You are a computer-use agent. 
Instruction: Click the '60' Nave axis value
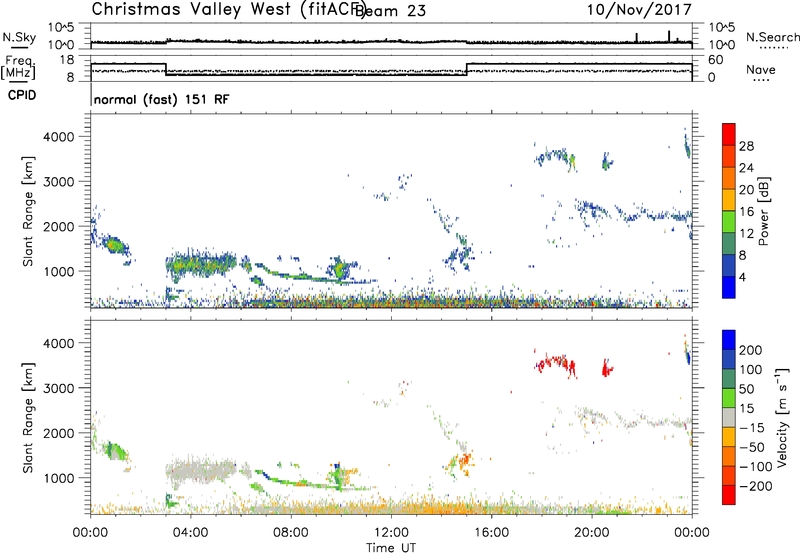716,60
